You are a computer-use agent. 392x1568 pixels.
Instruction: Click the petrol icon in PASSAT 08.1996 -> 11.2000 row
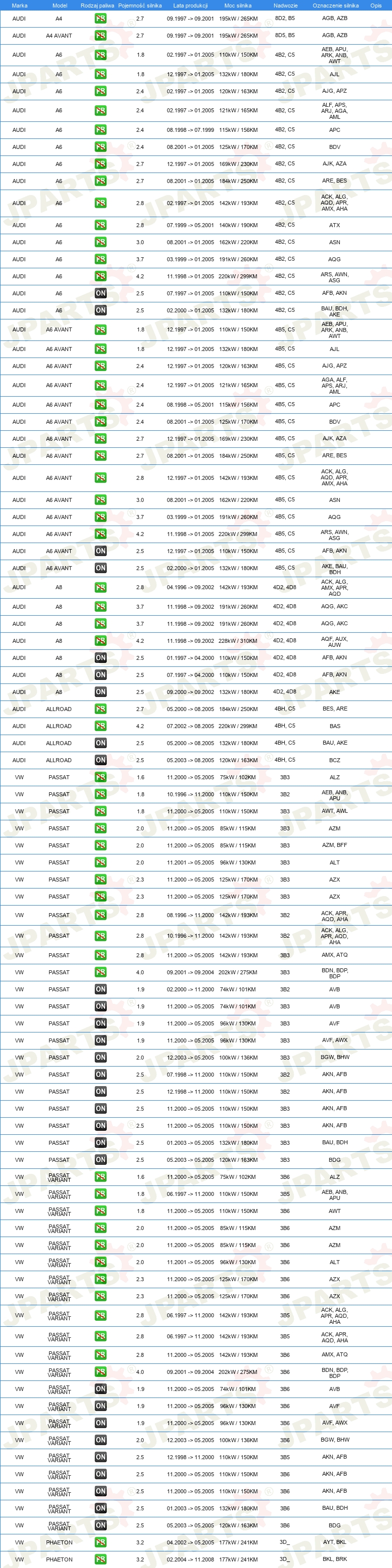point(100,916)
